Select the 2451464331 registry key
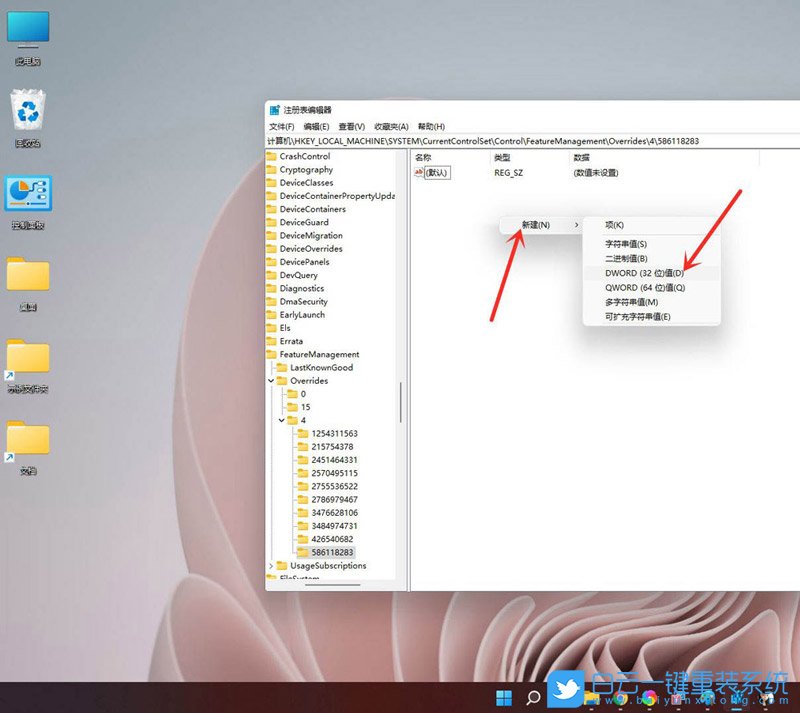Viewport: 800px width, 713px height. [x=334, y=460]
